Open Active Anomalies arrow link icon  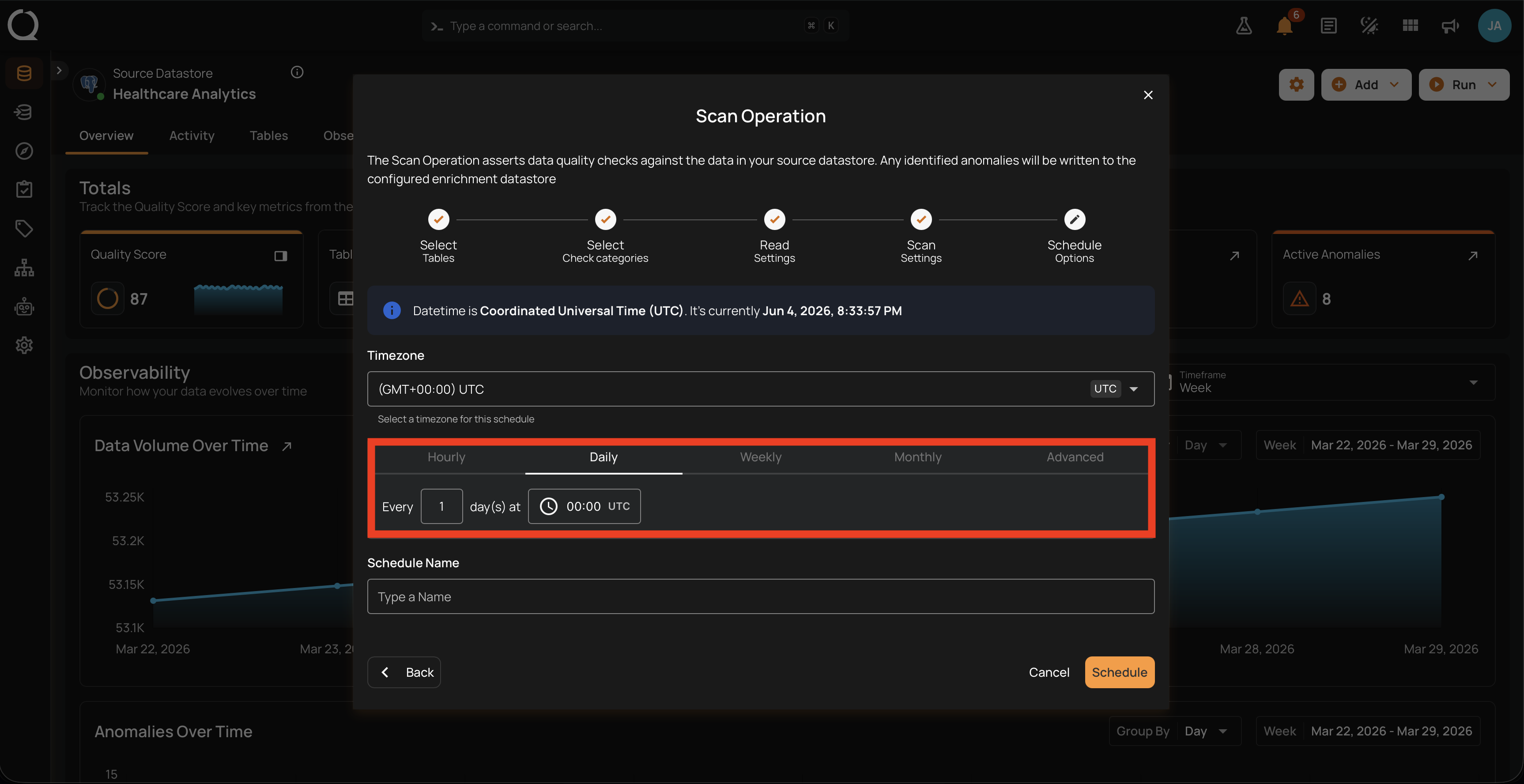[x=1473, y=256]
